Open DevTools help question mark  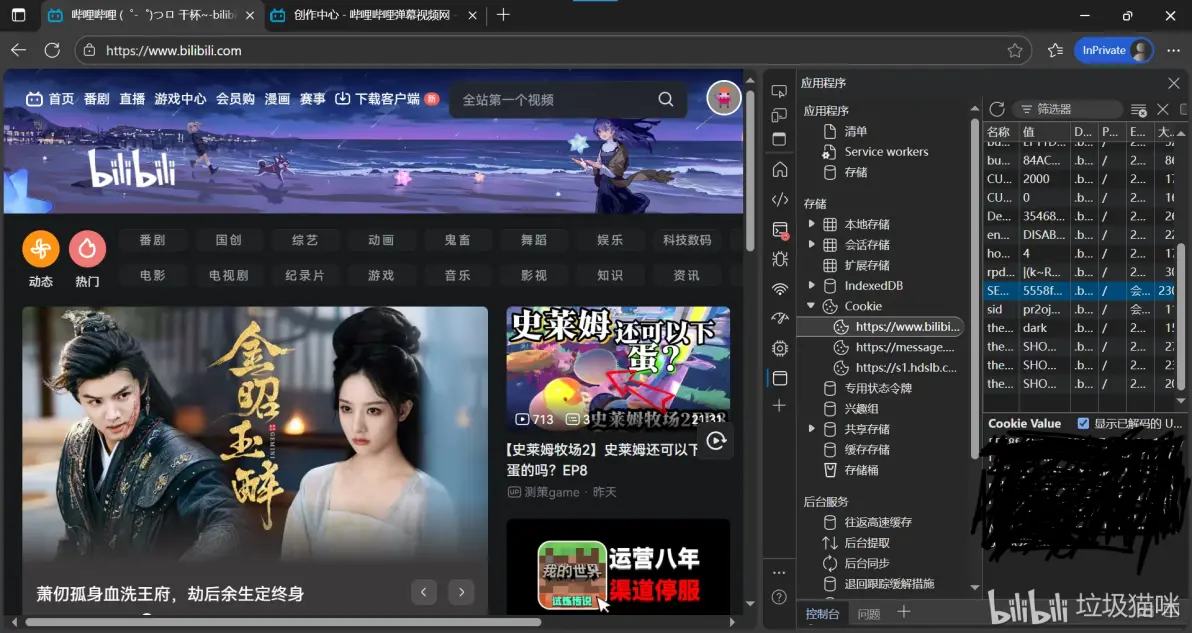tap(779, 597)
